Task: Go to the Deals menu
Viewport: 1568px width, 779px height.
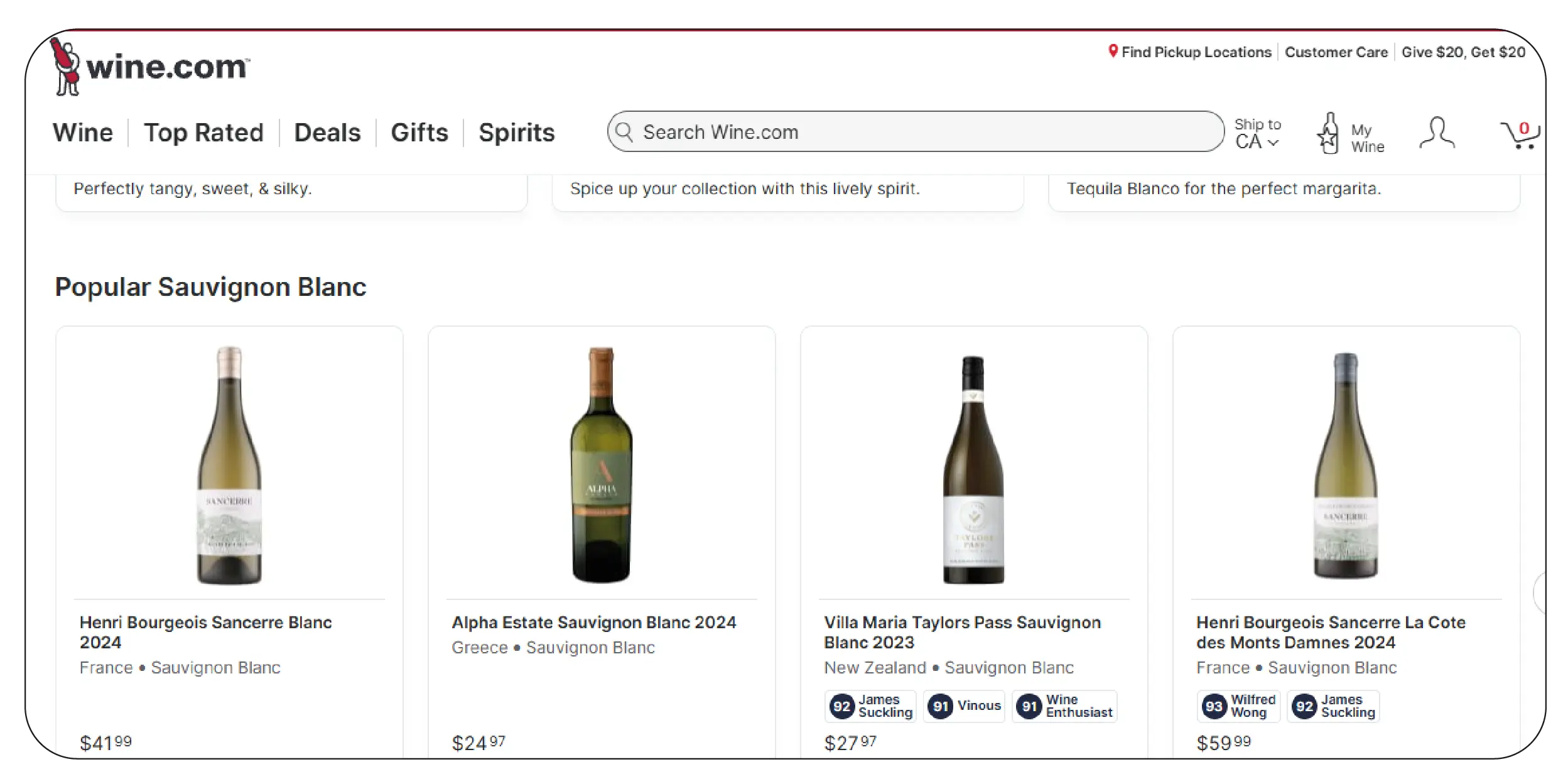Action: 327,133
